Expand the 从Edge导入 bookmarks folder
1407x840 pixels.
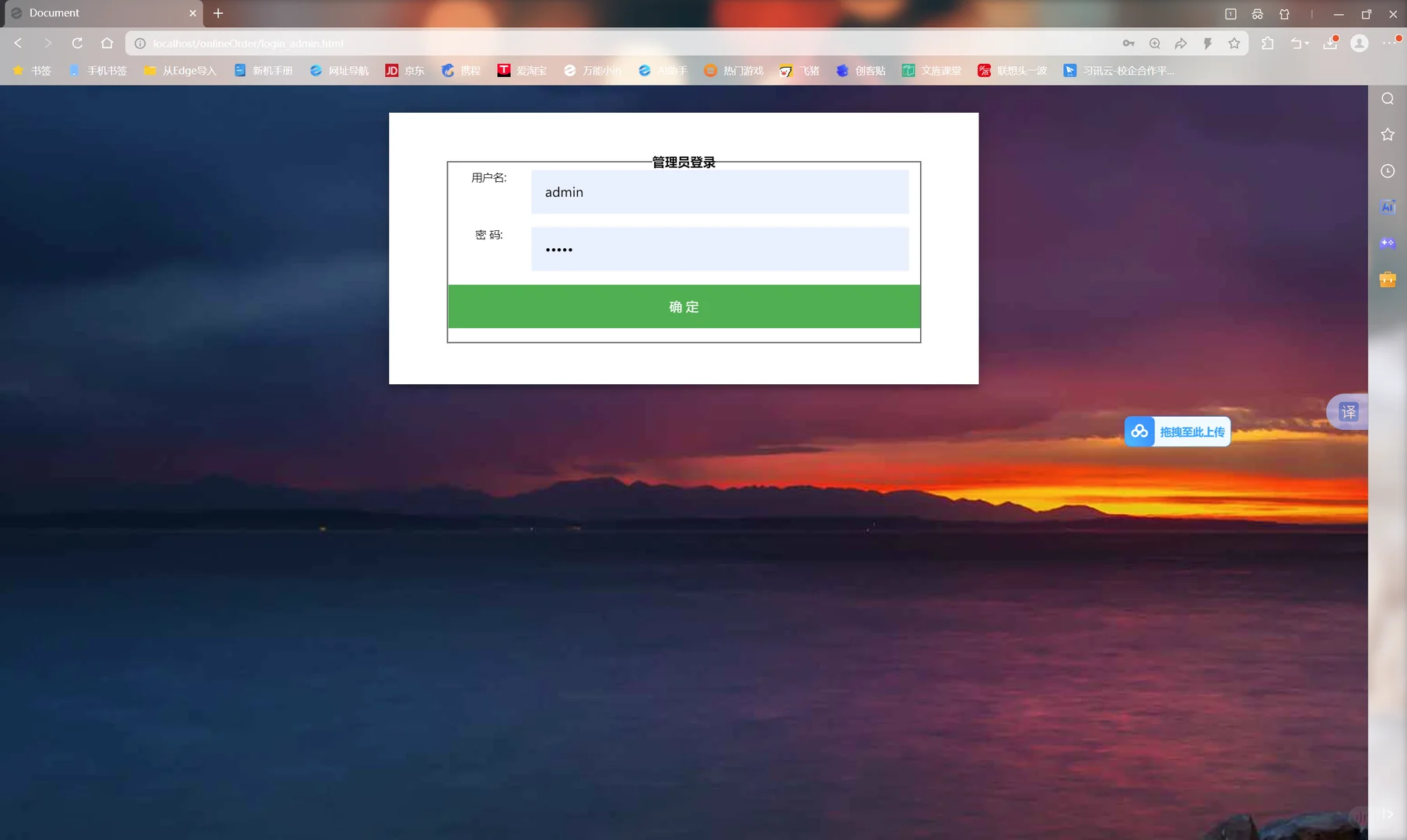(180, 70)
